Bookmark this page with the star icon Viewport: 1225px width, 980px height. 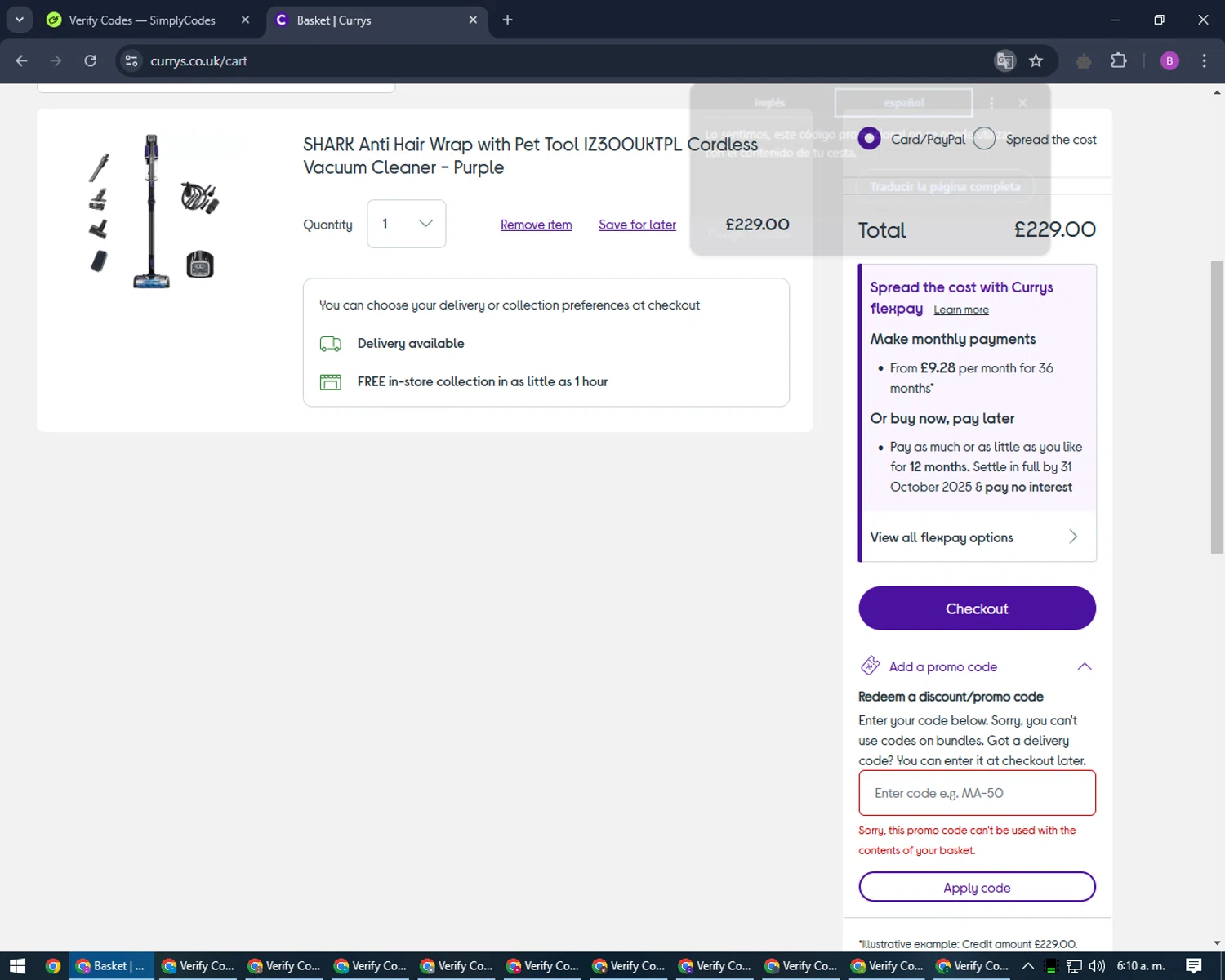pyautogui.click(x=1036, y=60)
